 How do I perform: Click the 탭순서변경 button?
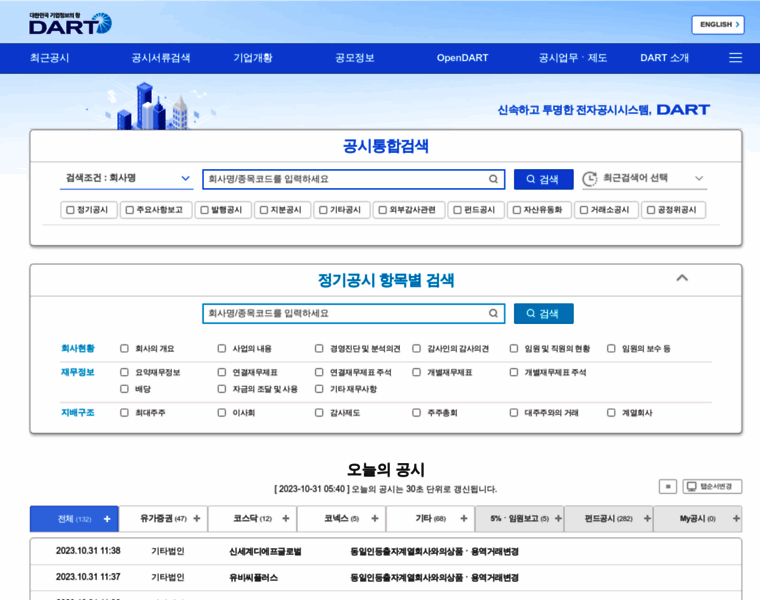coord(712,486)
